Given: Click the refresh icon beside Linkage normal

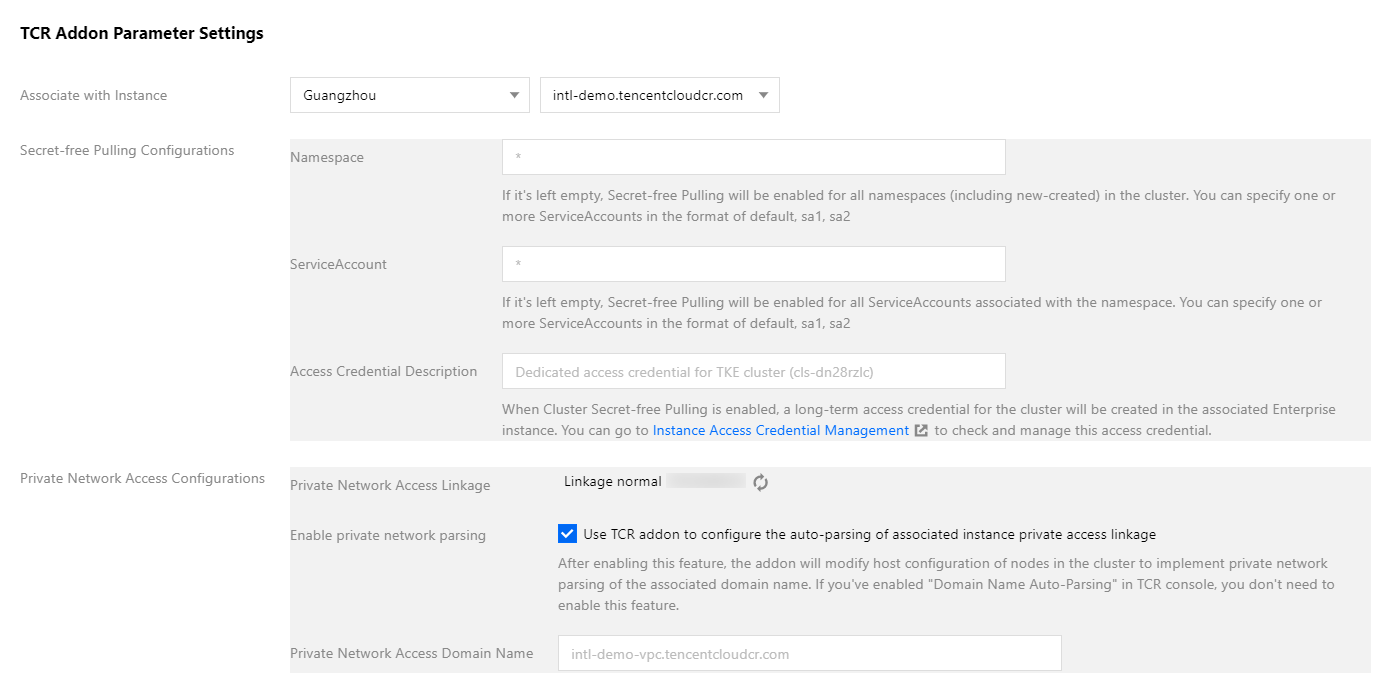Looking at the screenshot, I should [x=761, y=483].
